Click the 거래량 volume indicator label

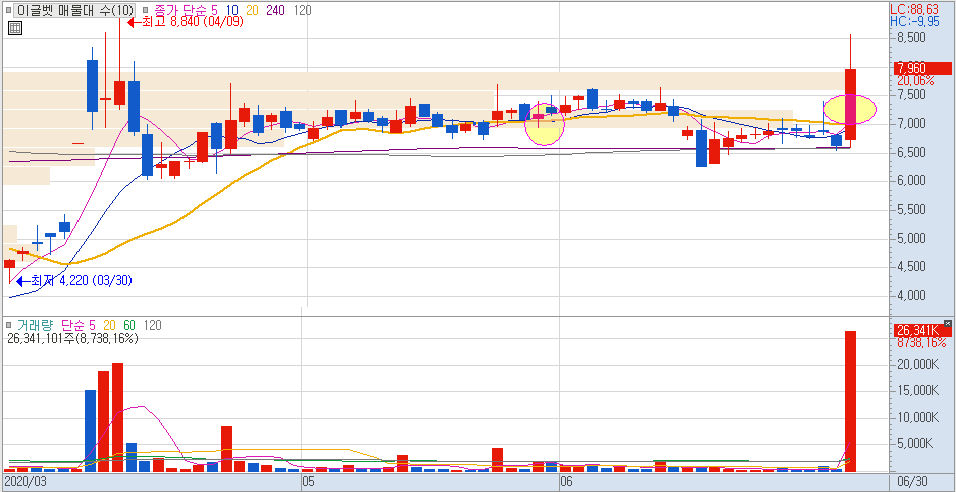(35, 326)
